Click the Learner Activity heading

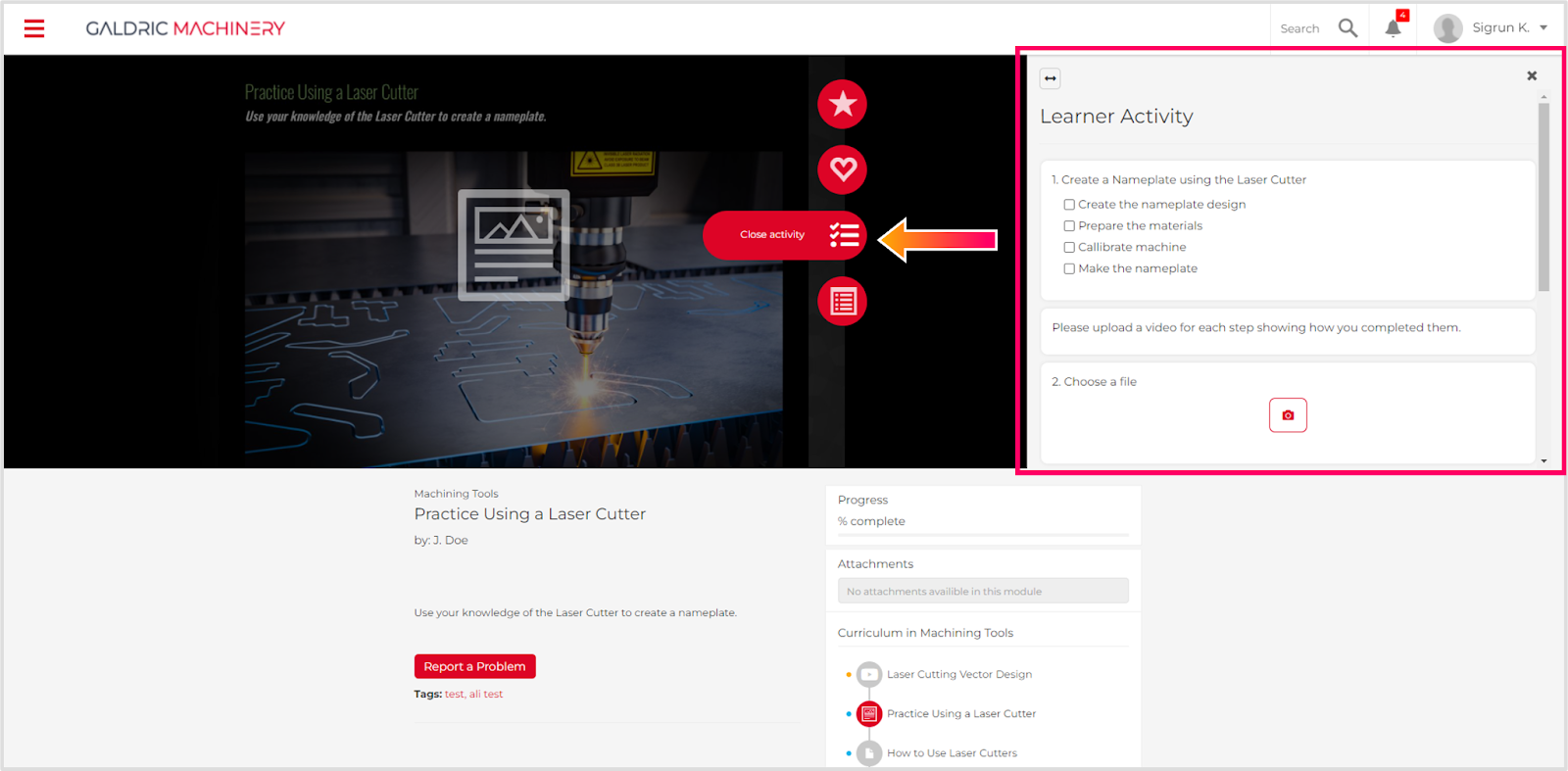pyautogui.click(x=1116, y=117)
